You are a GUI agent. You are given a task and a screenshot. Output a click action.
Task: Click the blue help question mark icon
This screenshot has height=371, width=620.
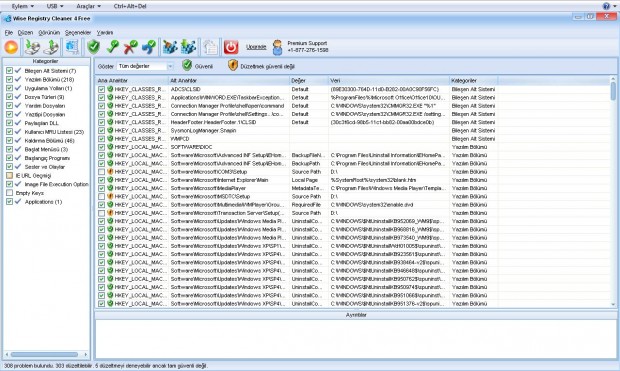click(x=606, y=6)
